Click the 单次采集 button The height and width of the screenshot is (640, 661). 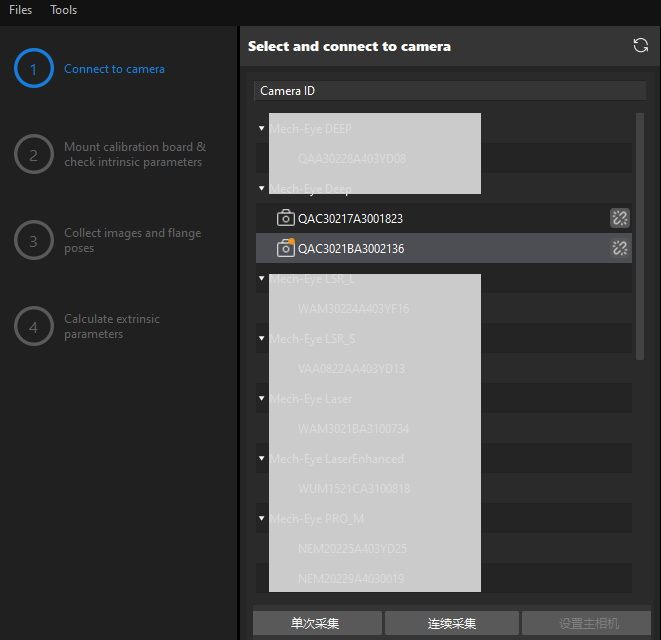(x=317, y=623)
